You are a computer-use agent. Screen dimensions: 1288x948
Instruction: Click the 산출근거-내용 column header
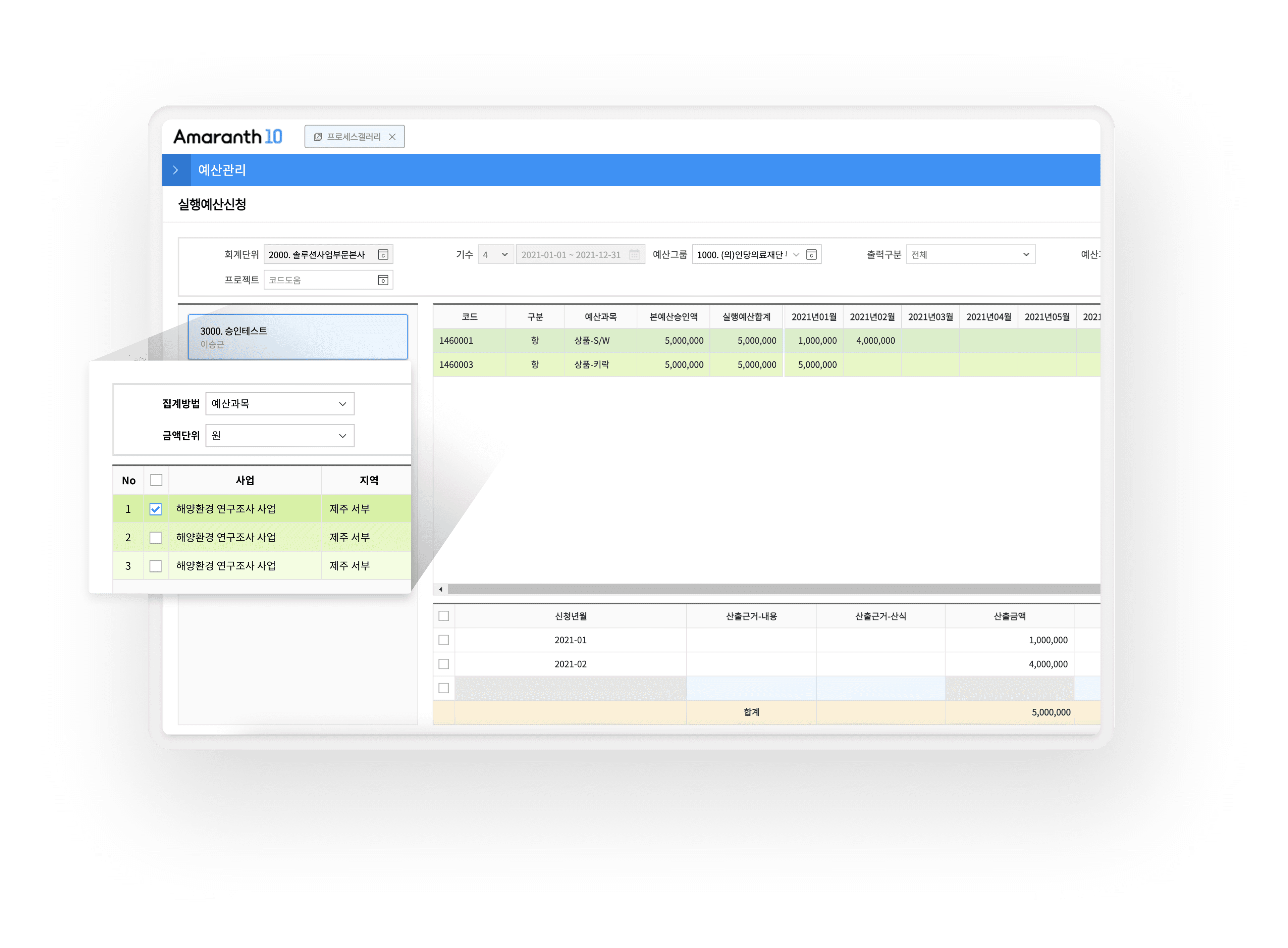[751, 616]
